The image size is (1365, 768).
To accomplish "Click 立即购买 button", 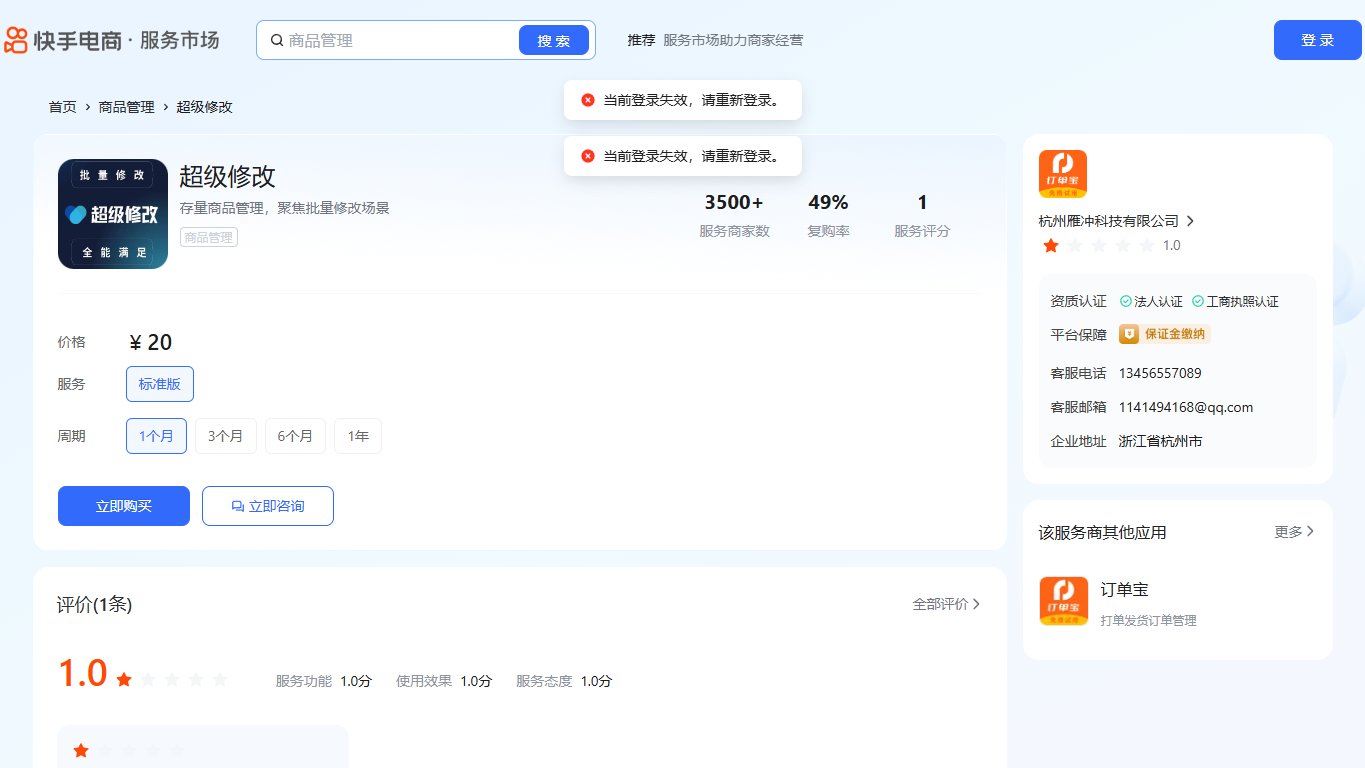I will [124, 506].
